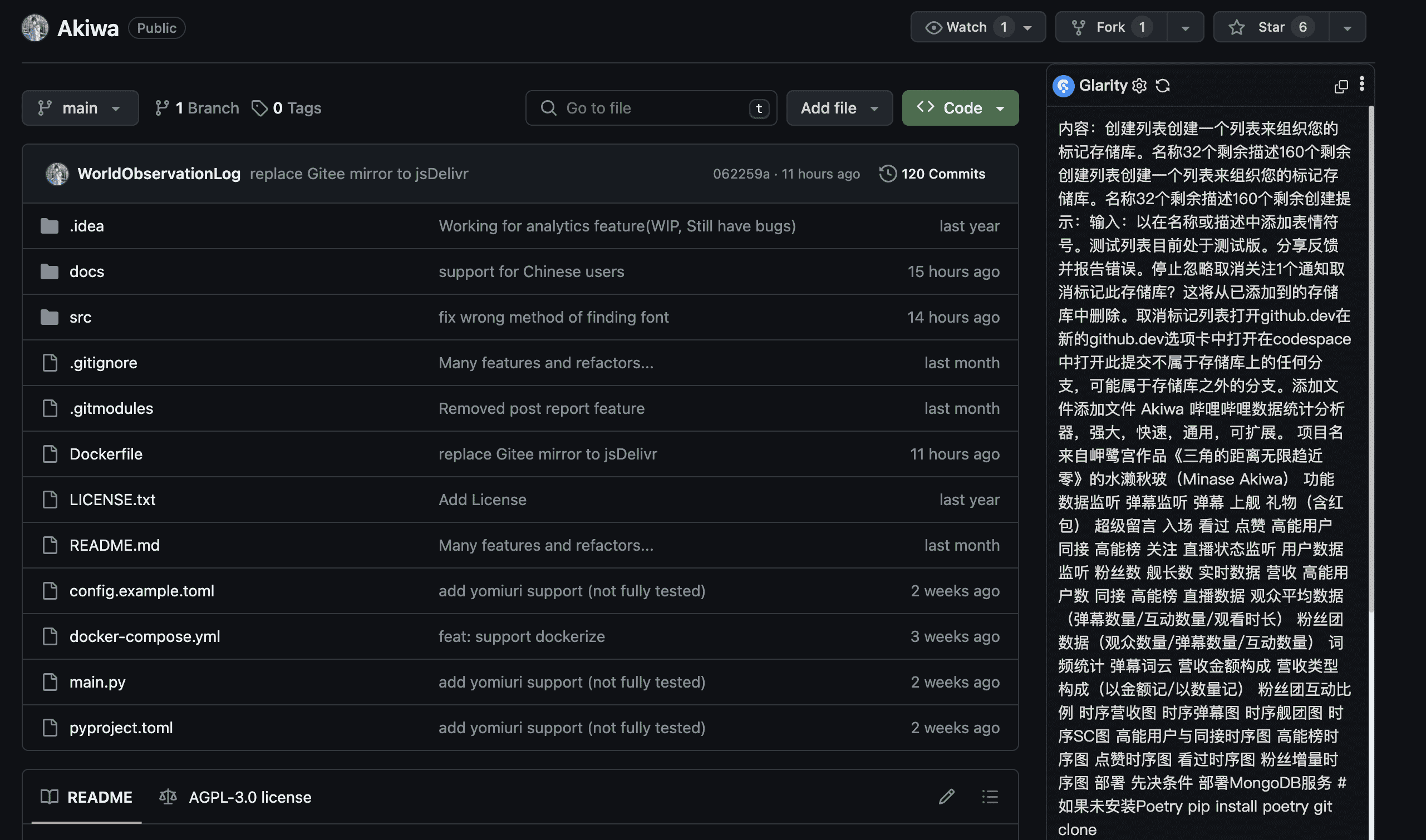
Task: Open docker-compose.yml file
Action: point(144,636)
